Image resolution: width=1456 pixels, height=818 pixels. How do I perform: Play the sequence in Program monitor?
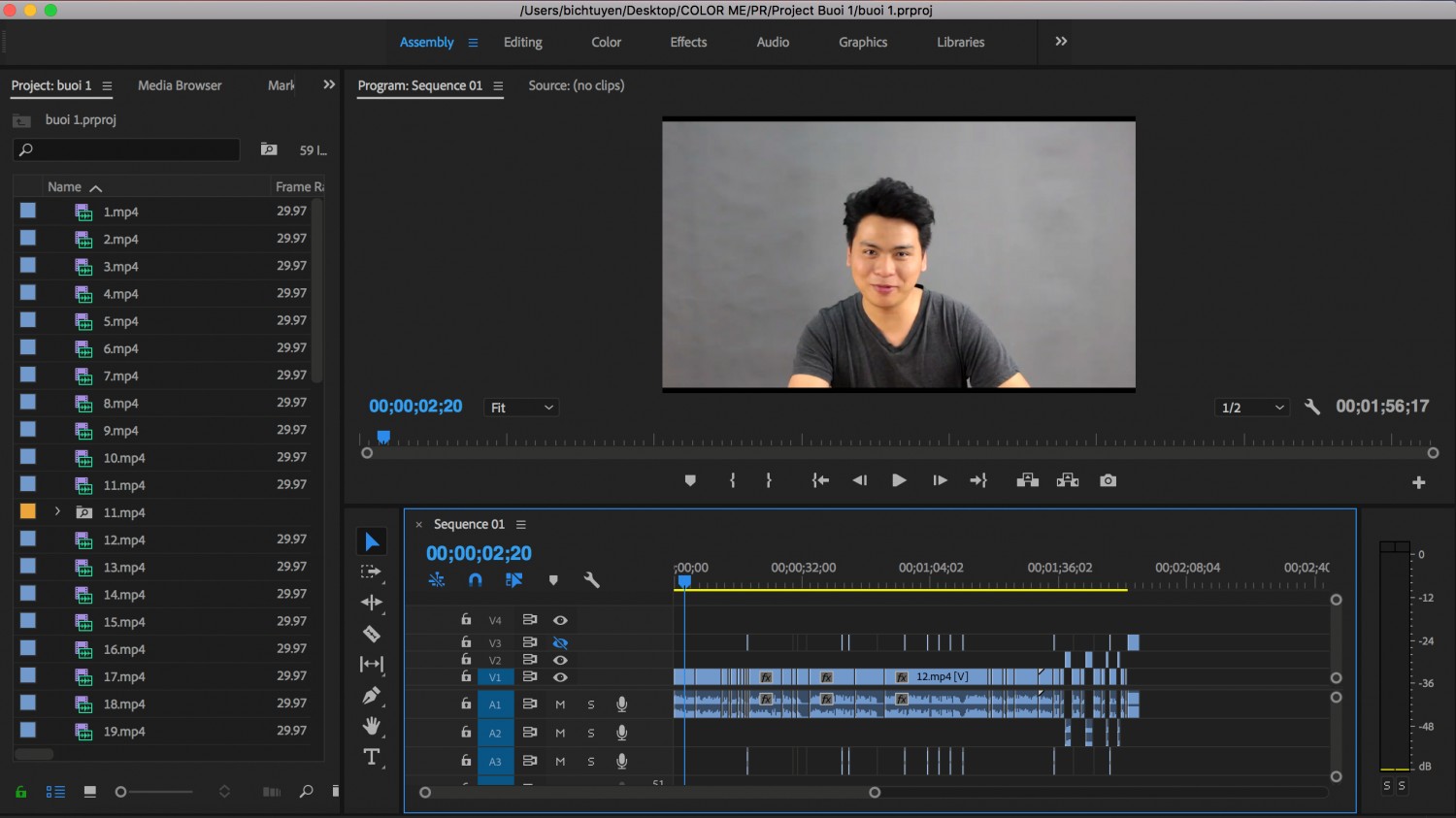coord(899,480)
